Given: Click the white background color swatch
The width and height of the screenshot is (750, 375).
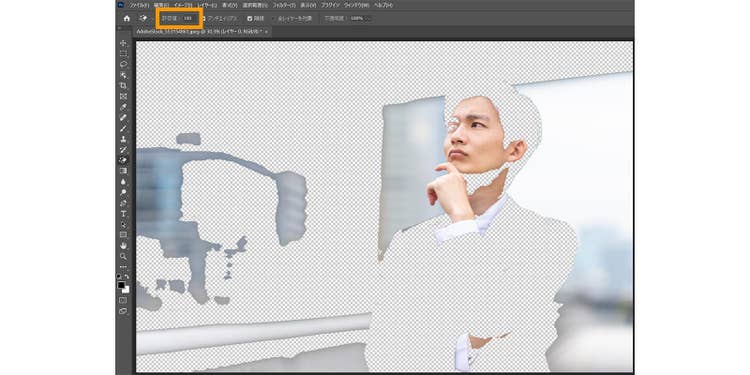Looking at the screenshot, I should (x=126, y=289).
